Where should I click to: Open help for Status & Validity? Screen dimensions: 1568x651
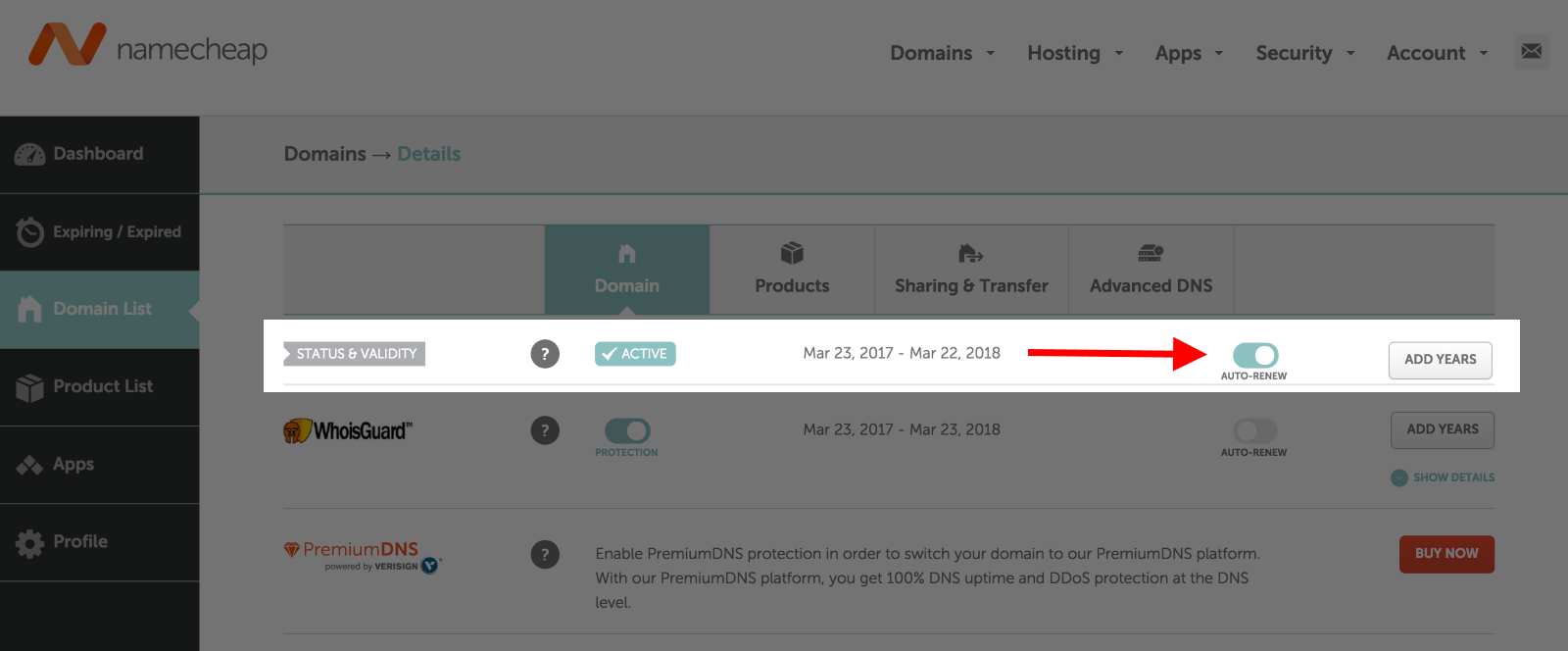point(545,354)
